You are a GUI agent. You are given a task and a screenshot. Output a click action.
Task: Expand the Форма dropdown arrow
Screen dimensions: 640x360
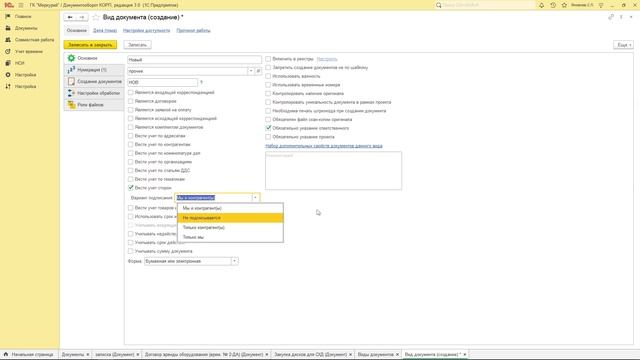click(235, 261)
